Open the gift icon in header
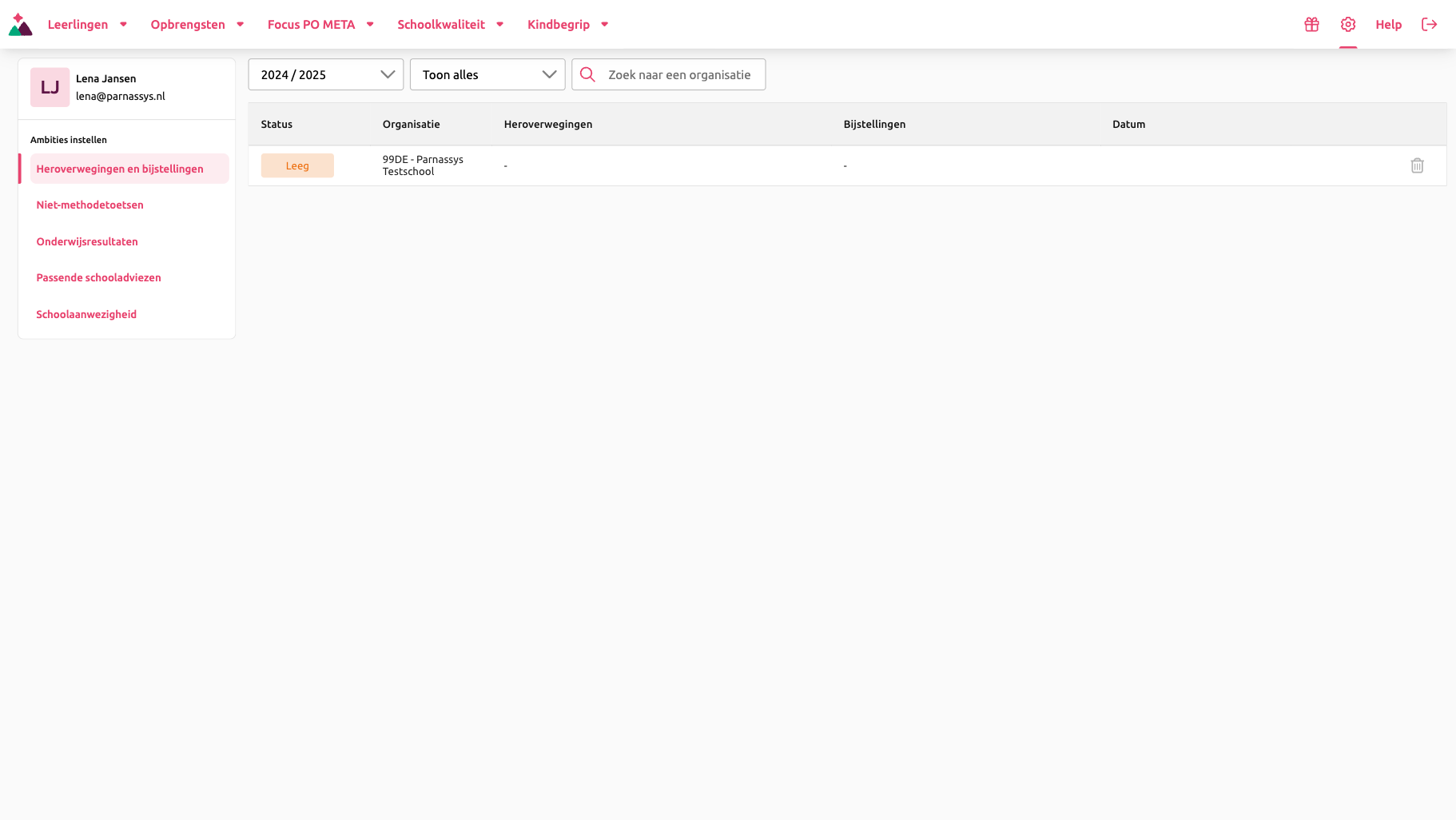 click(x=1311, y=25)
